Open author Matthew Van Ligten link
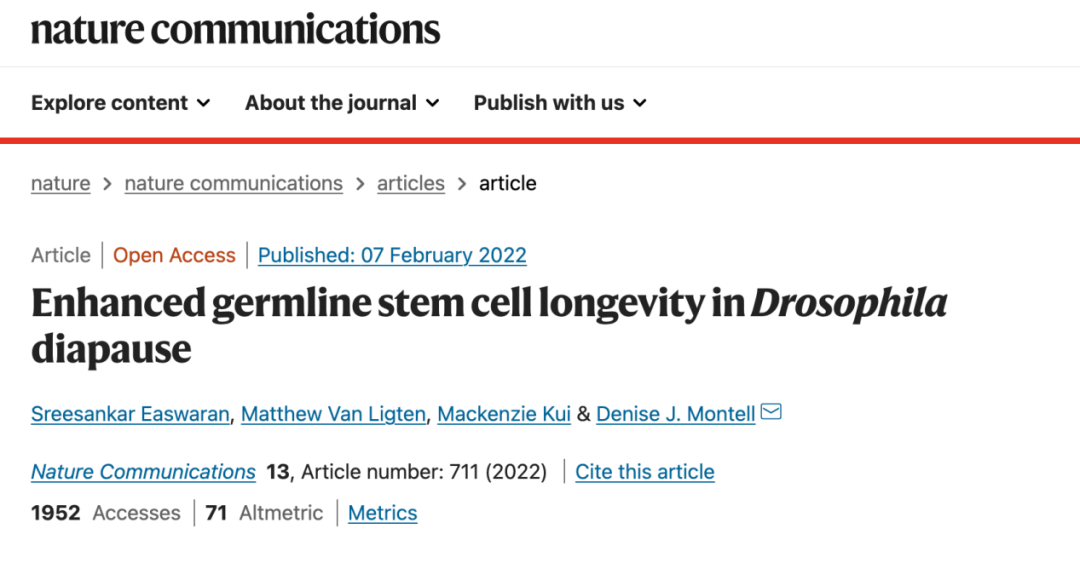 click(333, 413)
